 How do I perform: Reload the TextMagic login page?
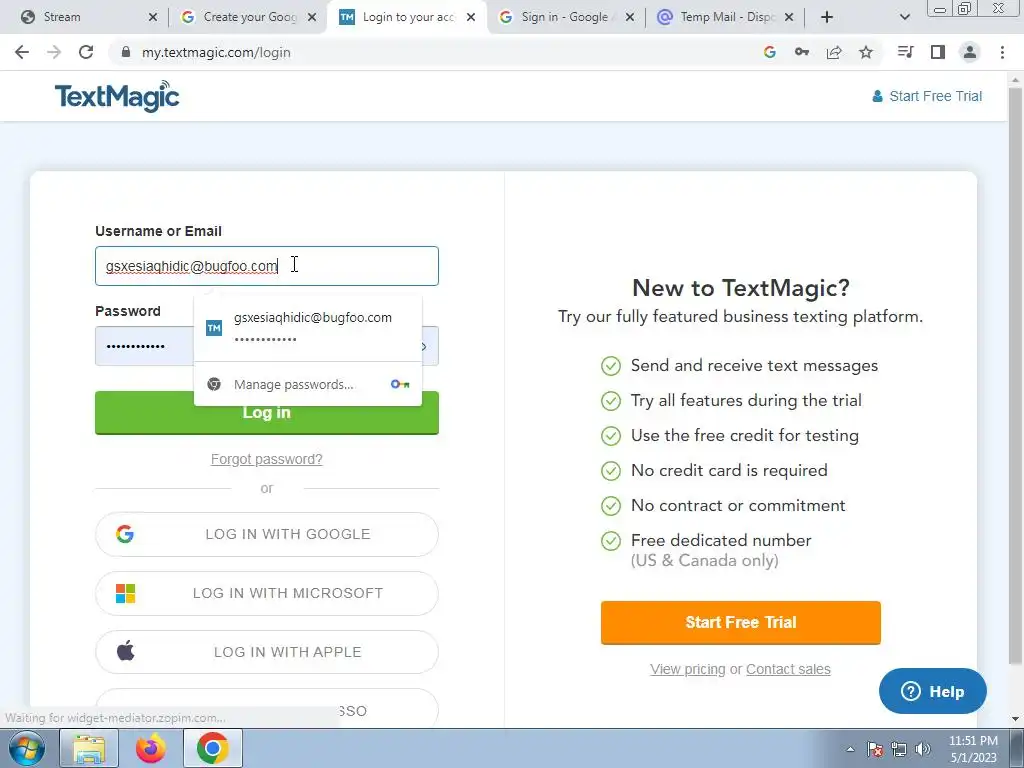coord(86,52)
